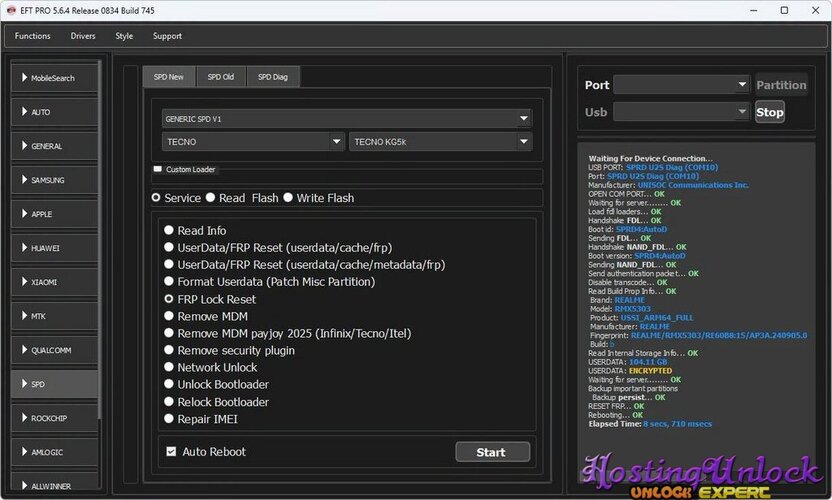Click 'Waiting For Device Connection...' log line
Image resolution: width=832 pixels, height=500 pixels.
point(650,158)
